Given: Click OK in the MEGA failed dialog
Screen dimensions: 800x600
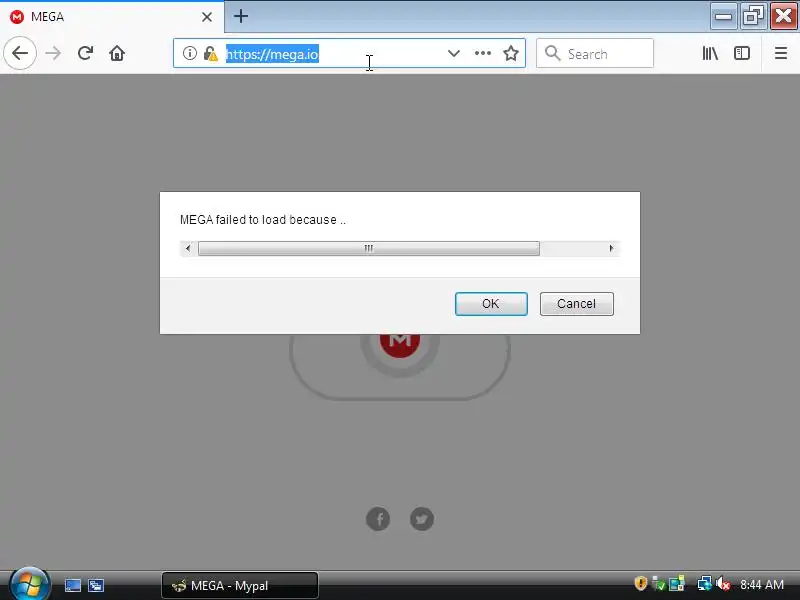Looking at the screenshot, I should 491,304.
